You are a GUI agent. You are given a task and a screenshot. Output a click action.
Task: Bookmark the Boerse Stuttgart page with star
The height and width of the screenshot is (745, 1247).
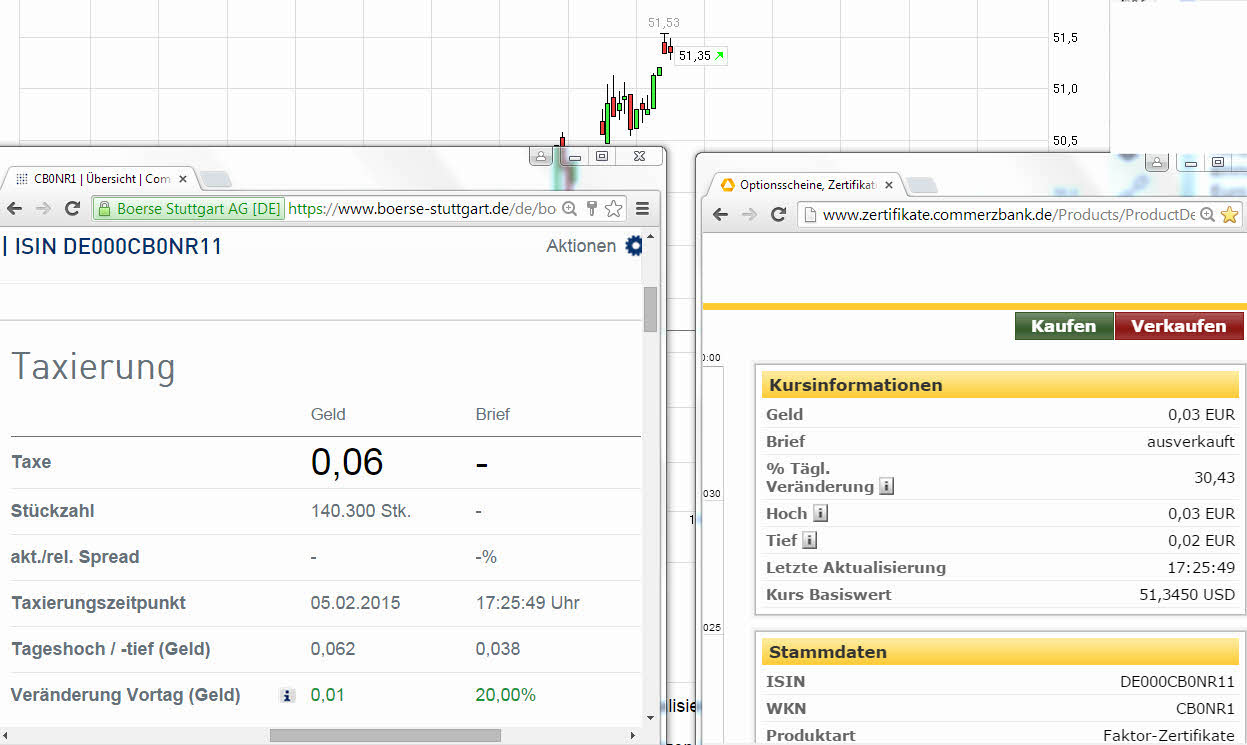[613, 208]
